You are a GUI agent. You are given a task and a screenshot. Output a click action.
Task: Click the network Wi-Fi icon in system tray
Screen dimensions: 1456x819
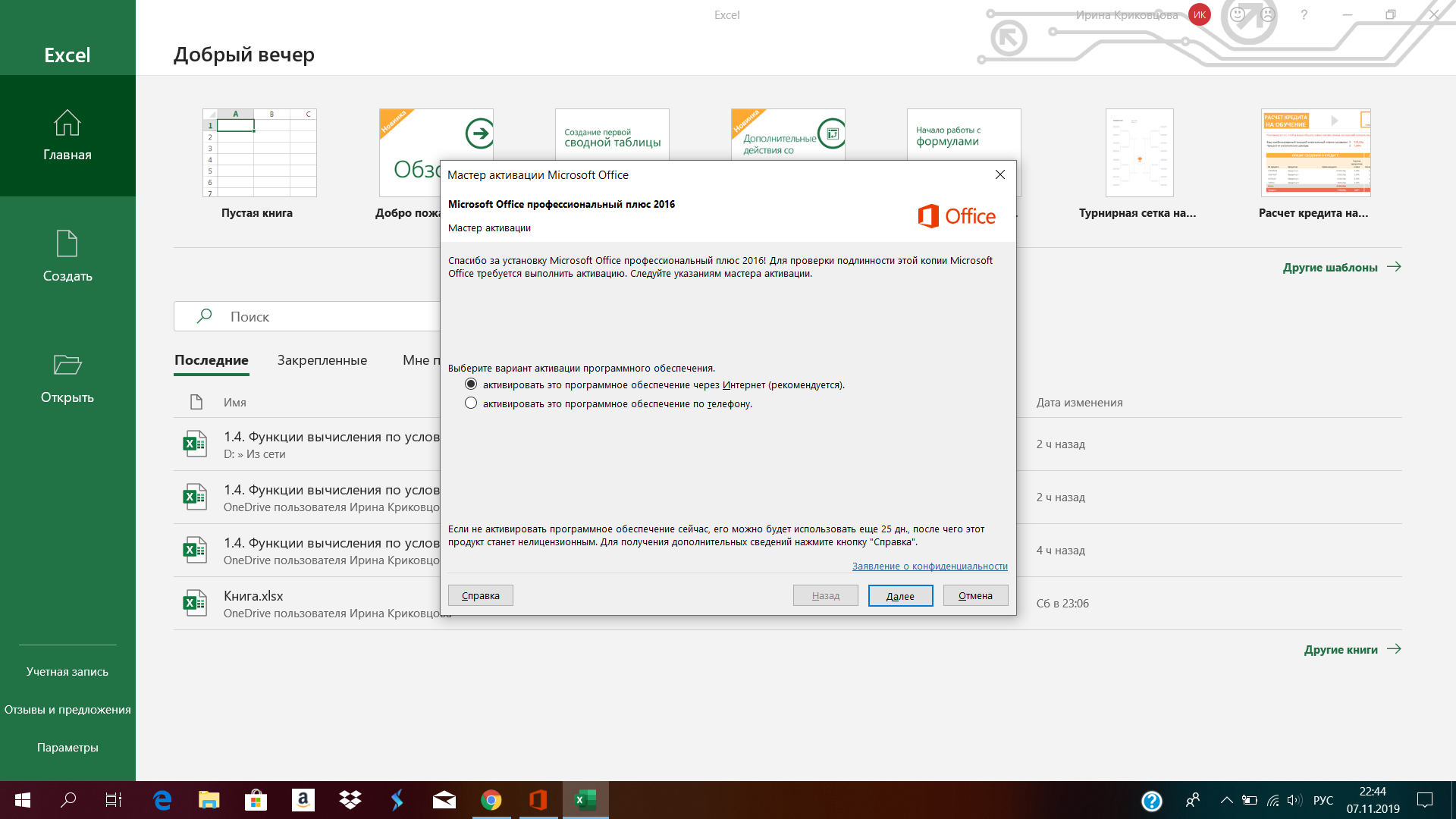[1273, 800]
